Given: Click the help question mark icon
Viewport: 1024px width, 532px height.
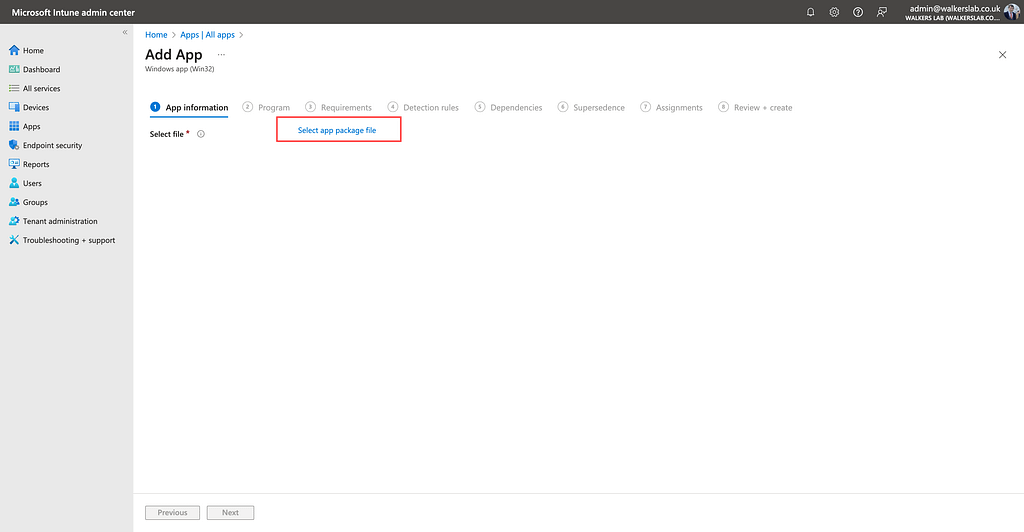Looking at the screenshot, I should (x=858, y=12).
